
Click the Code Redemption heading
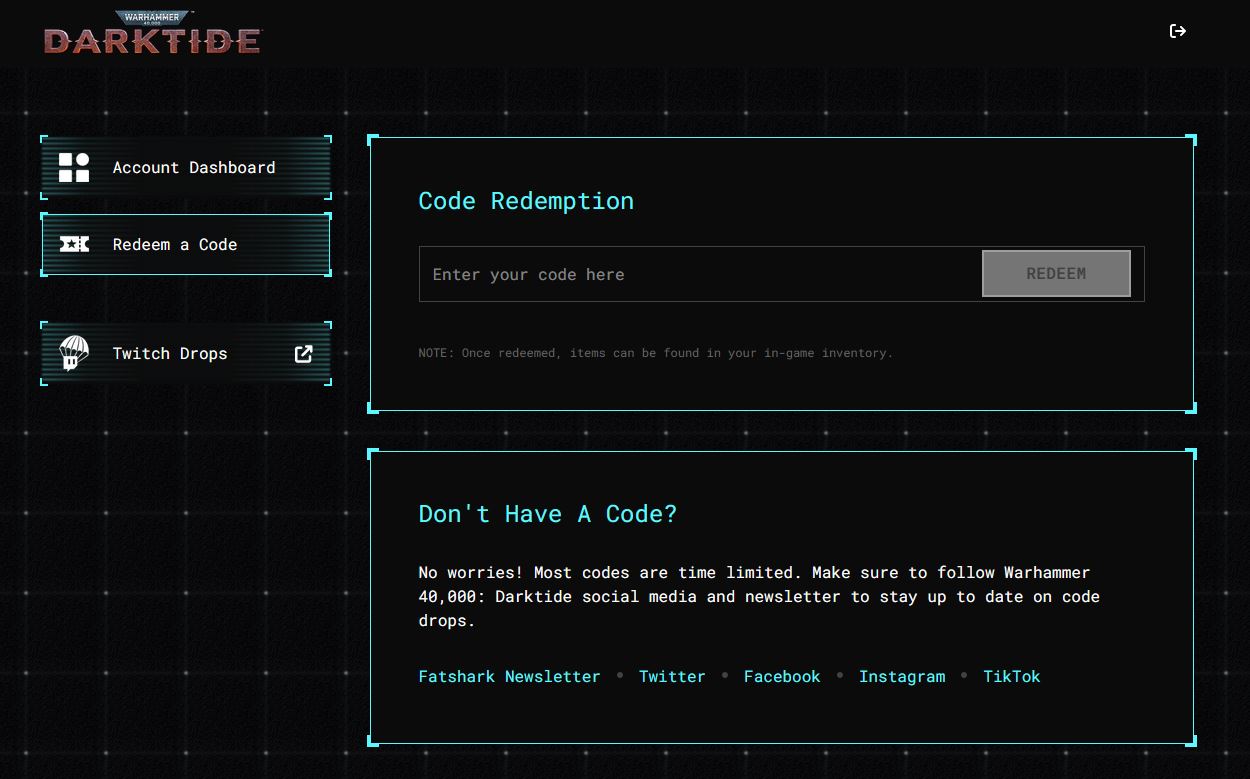click(526, 201)
